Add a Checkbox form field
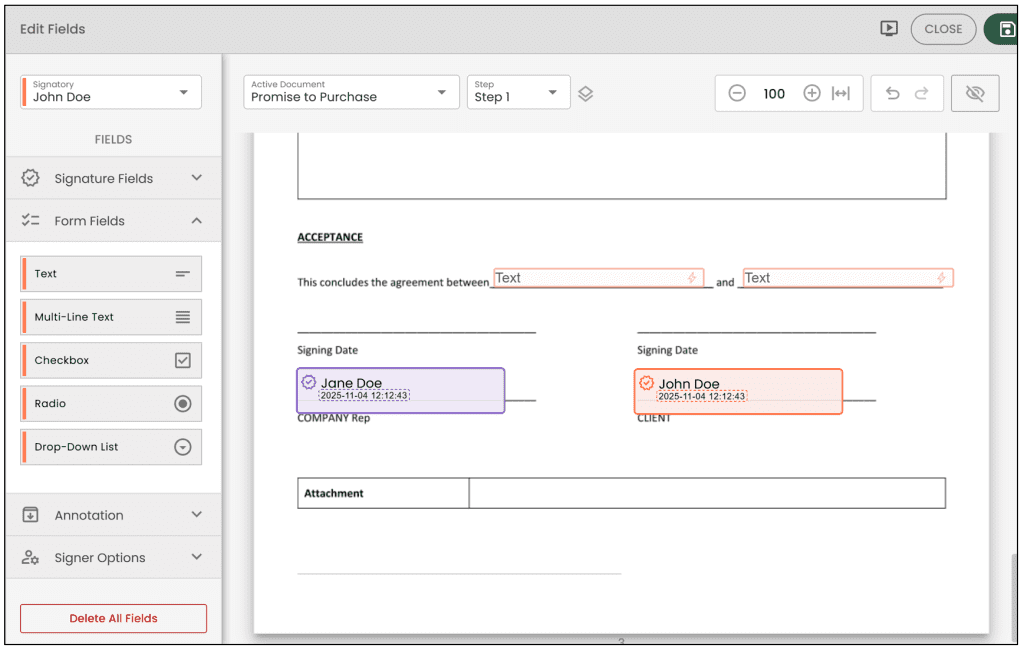Viewport: 1024px width, 651px height. click(x=111, y=360)
